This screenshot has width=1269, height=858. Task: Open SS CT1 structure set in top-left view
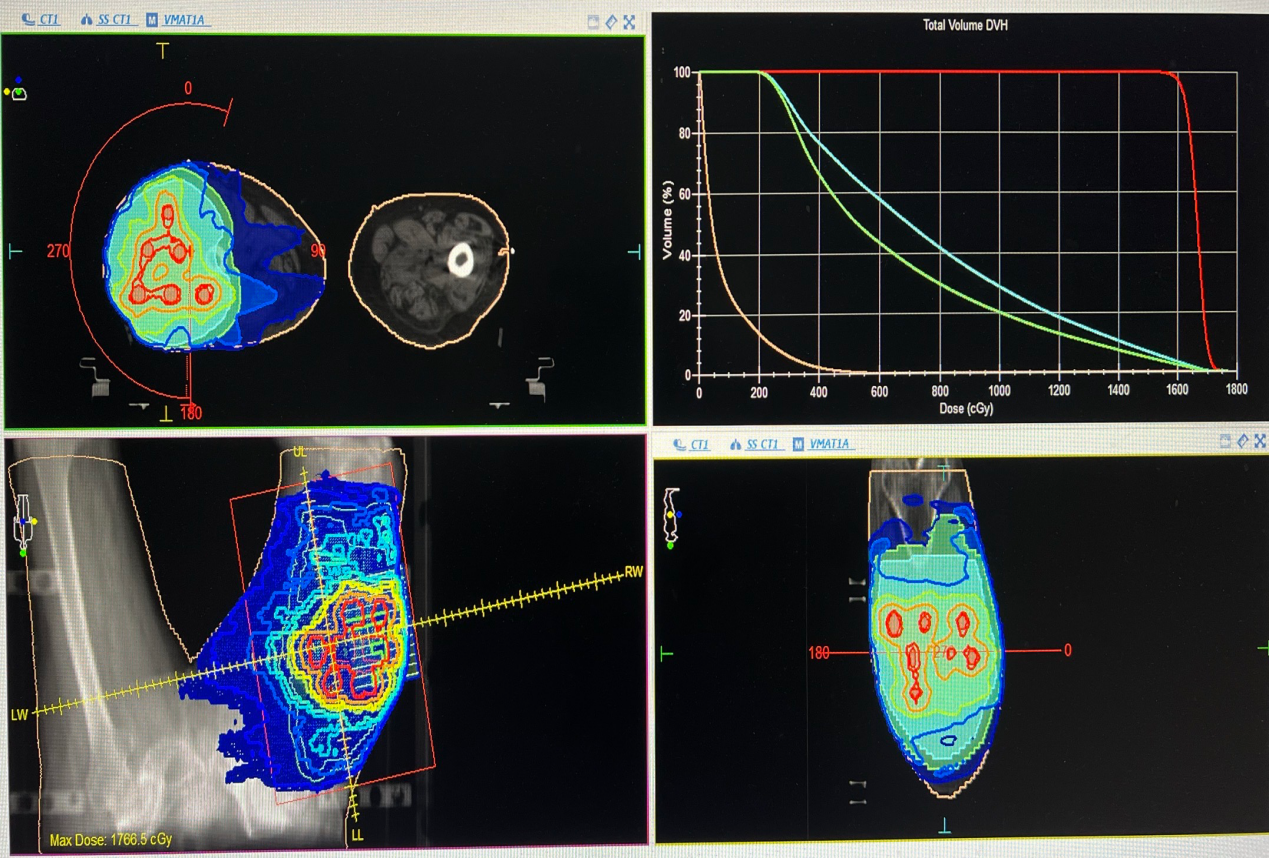pyautogui.click(x=116, y=20)
